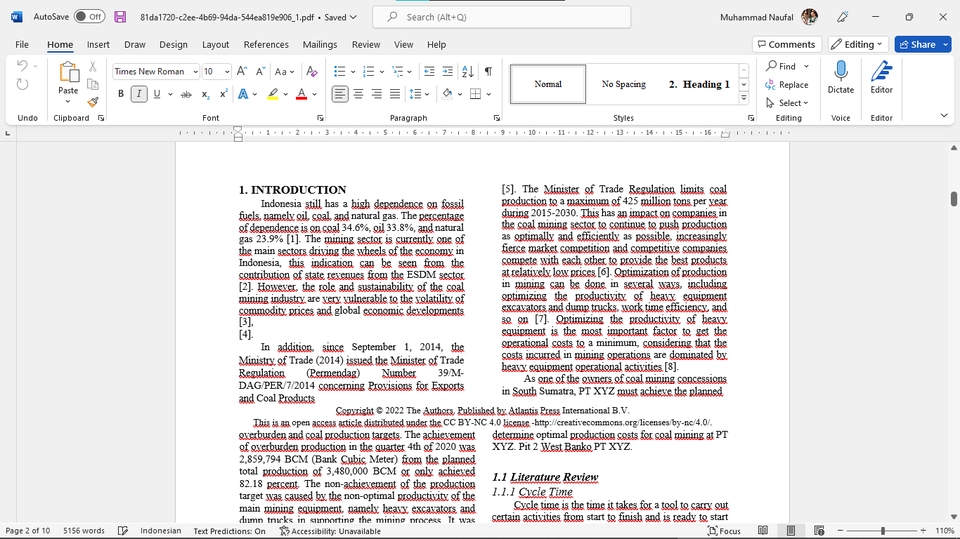The height and width of the screenshot is (539, 960).
Task: Click the Replace button
Action: point(787,85)
